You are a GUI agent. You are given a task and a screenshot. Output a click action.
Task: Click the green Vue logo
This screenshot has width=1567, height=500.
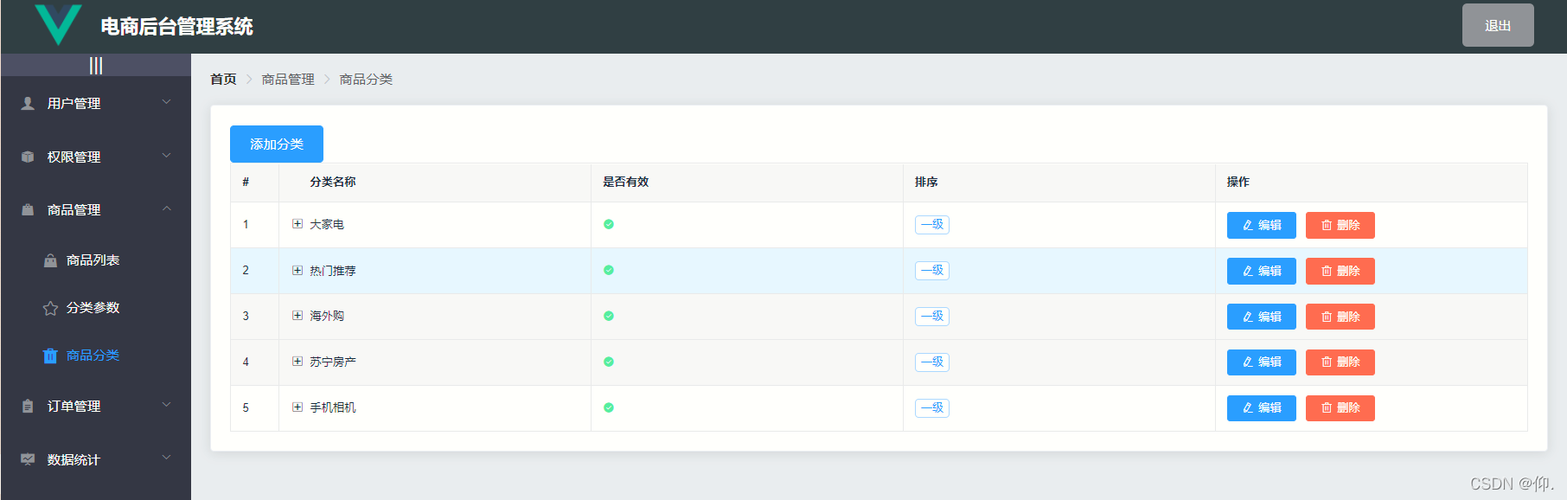click(x=58, y=24)
